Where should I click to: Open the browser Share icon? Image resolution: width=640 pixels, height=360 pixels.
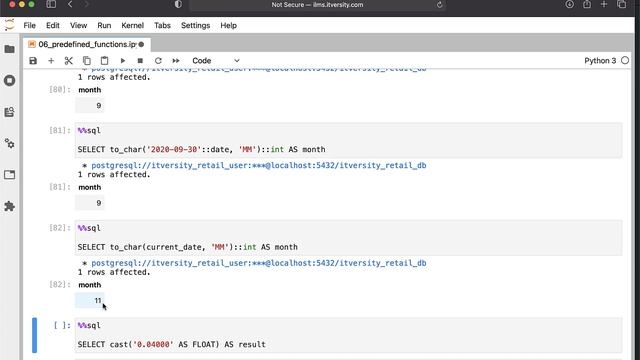587,4
